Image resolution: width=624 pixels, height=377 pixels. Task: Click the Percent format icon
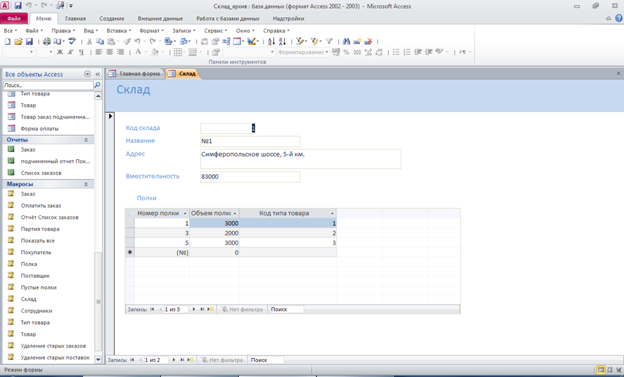346,52
